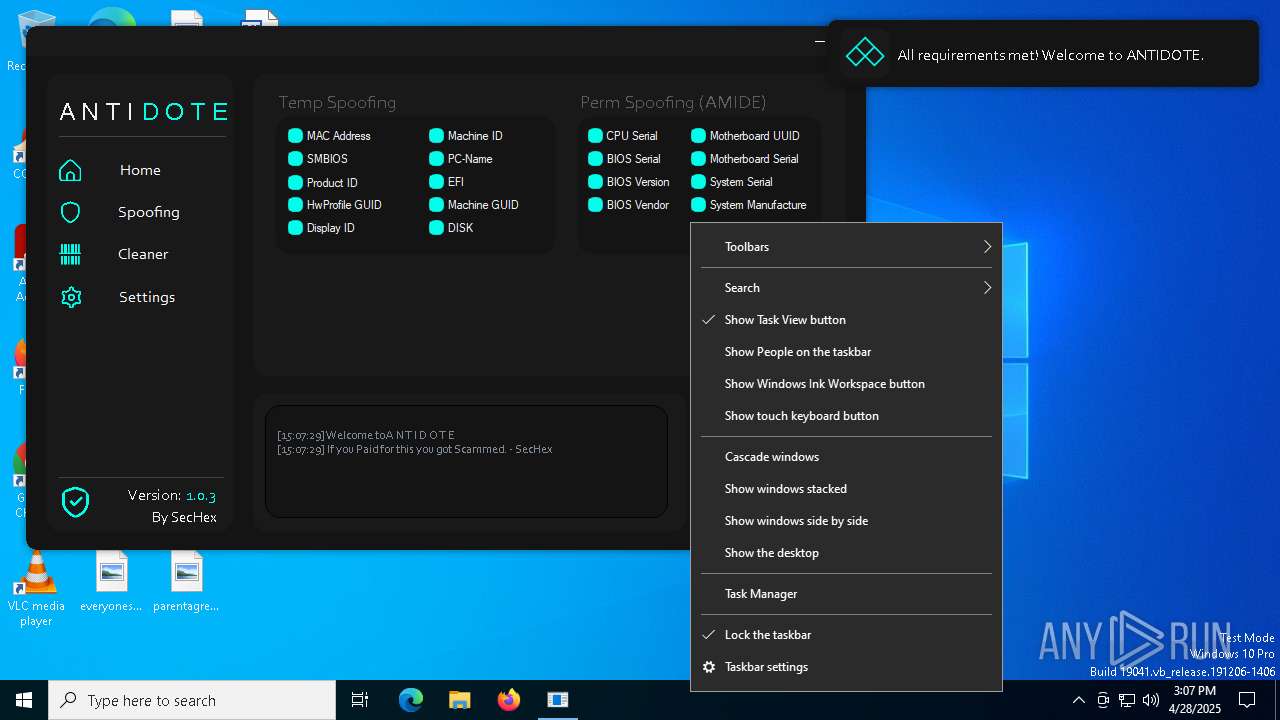Click the network tray icon
Screen dimensions: 1280x720
click(x=1126, y=700)
